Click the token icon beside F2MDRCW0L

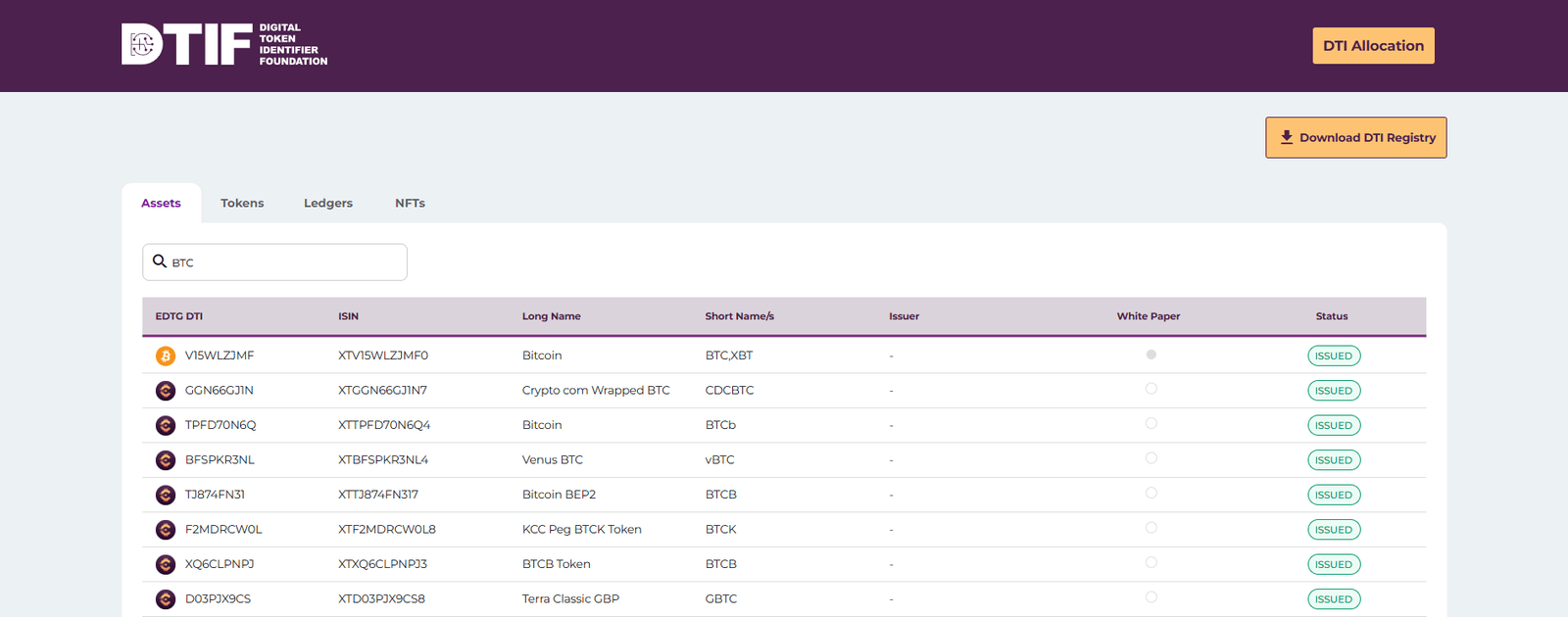166,530
